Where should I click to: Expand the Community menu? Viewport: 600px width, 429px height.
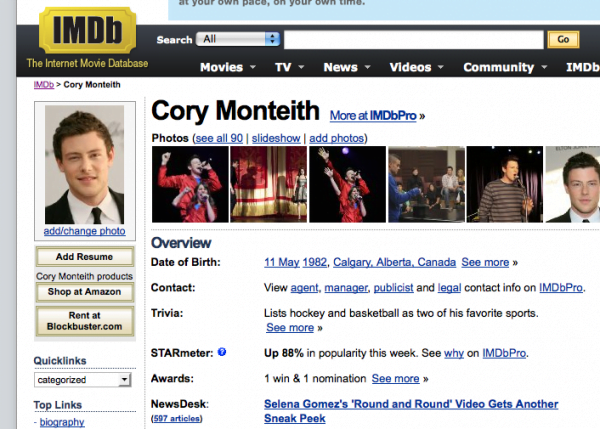[505, 67]
